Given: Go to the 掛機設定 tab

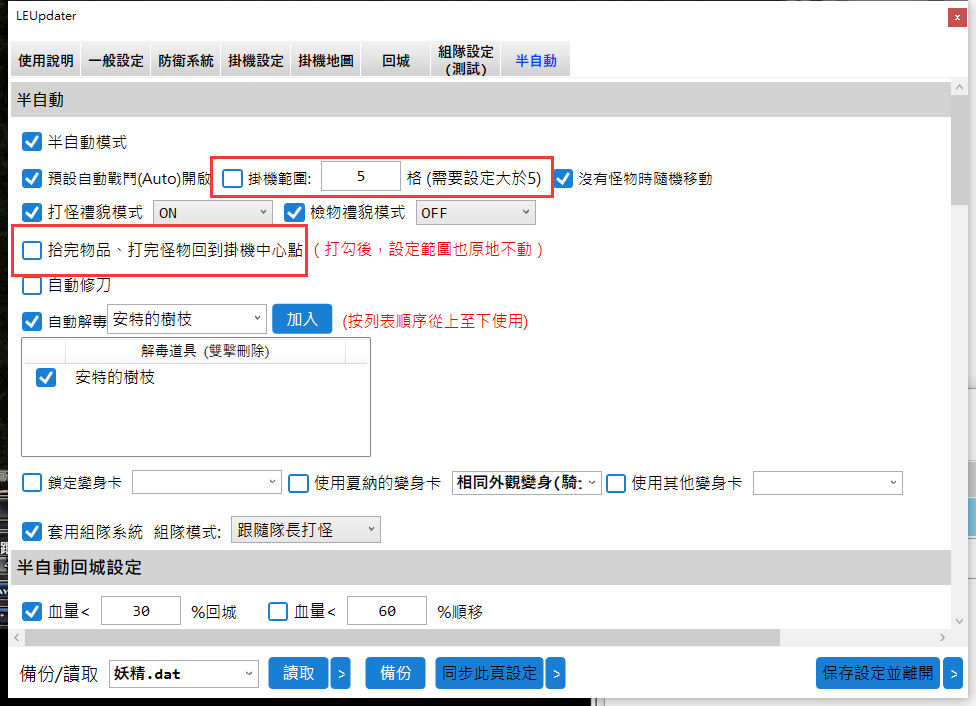Looking at the screenshot, I should click(x=256, y=60).
